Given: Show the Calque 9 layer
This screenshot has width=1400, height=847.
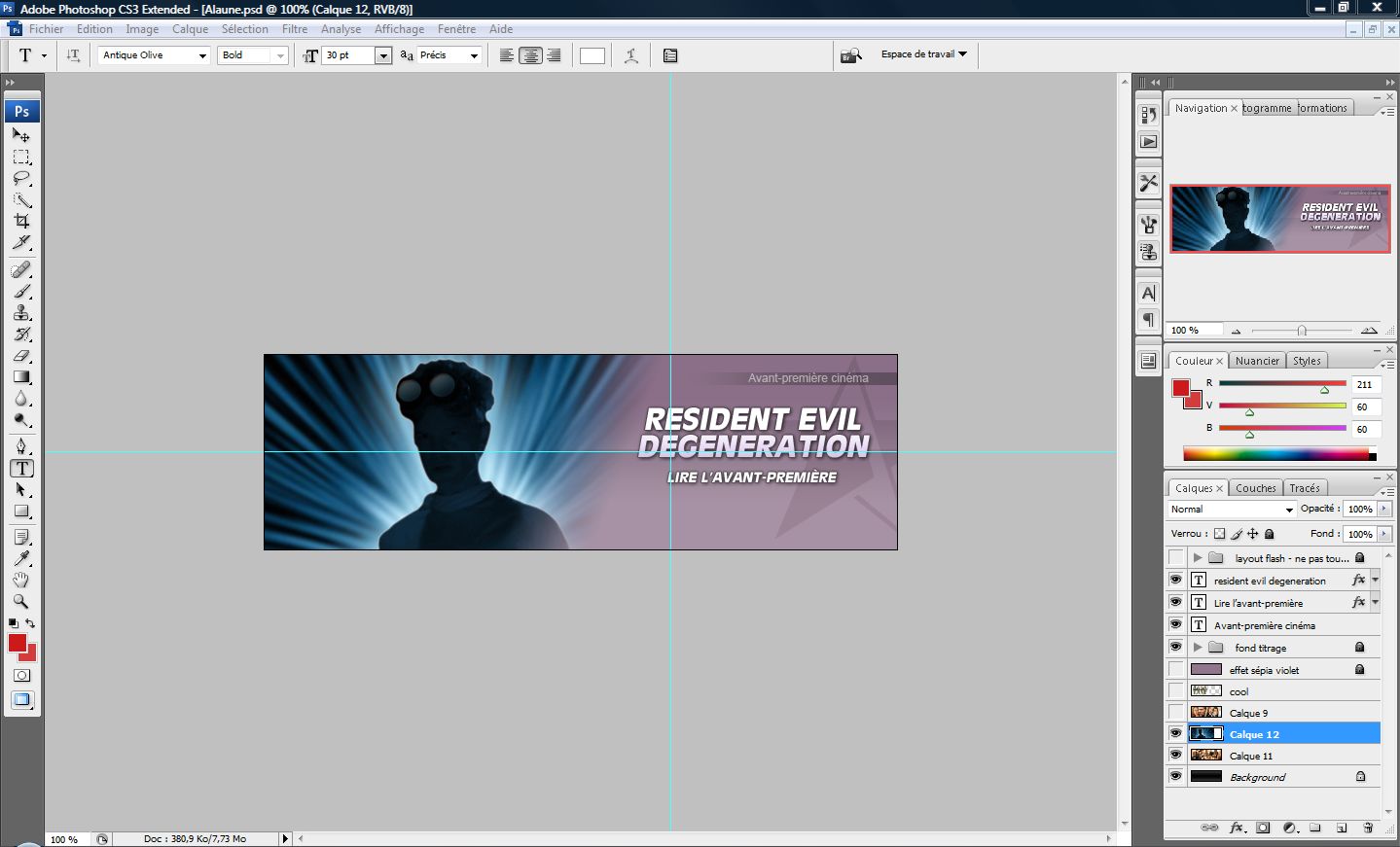Looking at the screenshot, I should (x=1175, y=712).
